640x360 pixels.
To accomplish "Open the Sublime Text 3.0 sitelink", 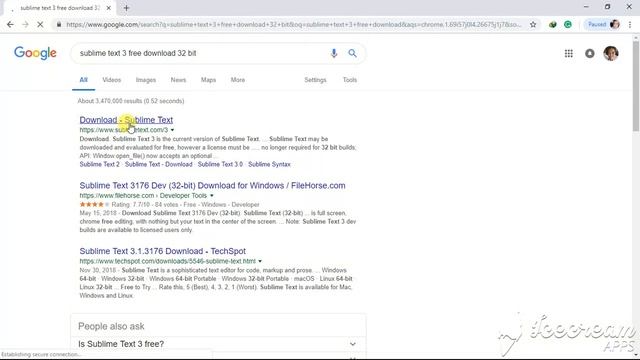I will (220, 164).
